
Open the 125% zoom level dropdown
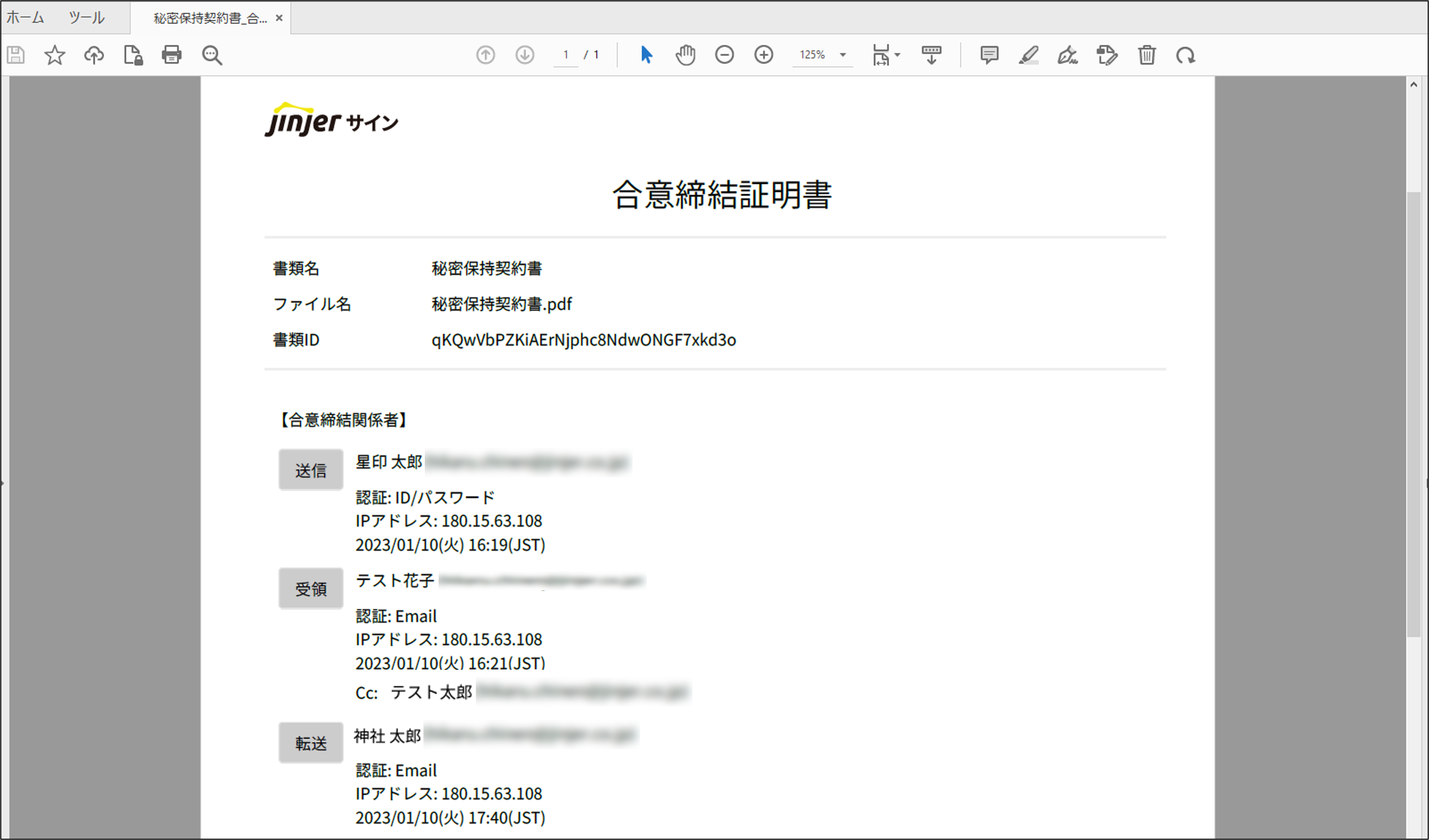coord(843,55)
